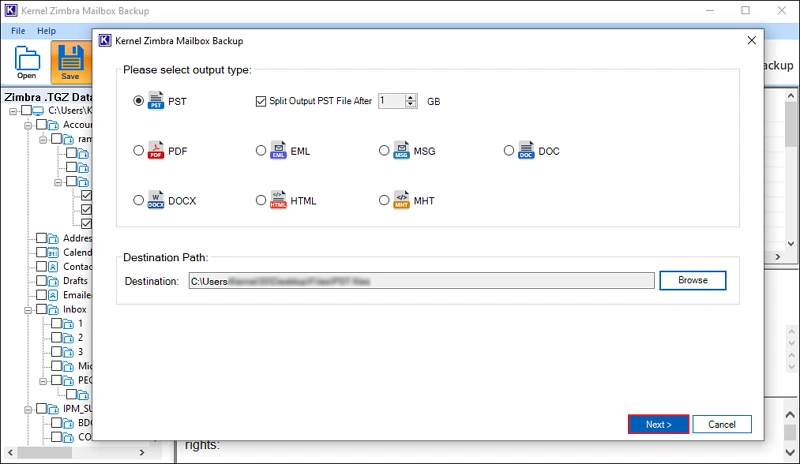This screenshot has width=800, height=464.
Task: Select the PDF output type radio button
Action: click(x=138, y=151)
